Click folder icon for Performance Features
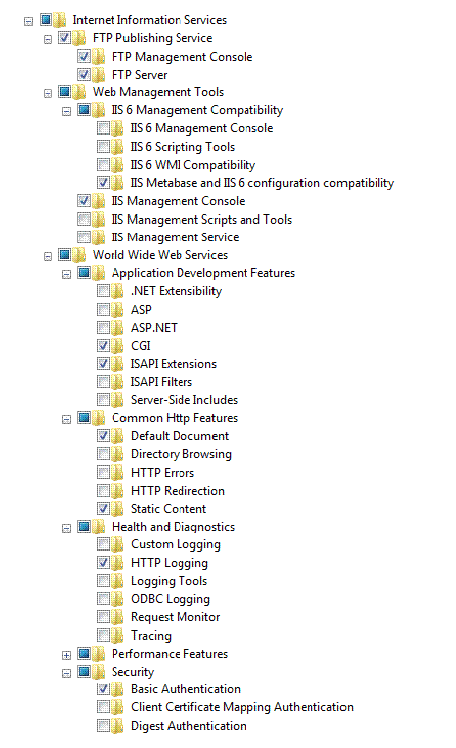Screen dimensions: 456x748 pos(98,654)
